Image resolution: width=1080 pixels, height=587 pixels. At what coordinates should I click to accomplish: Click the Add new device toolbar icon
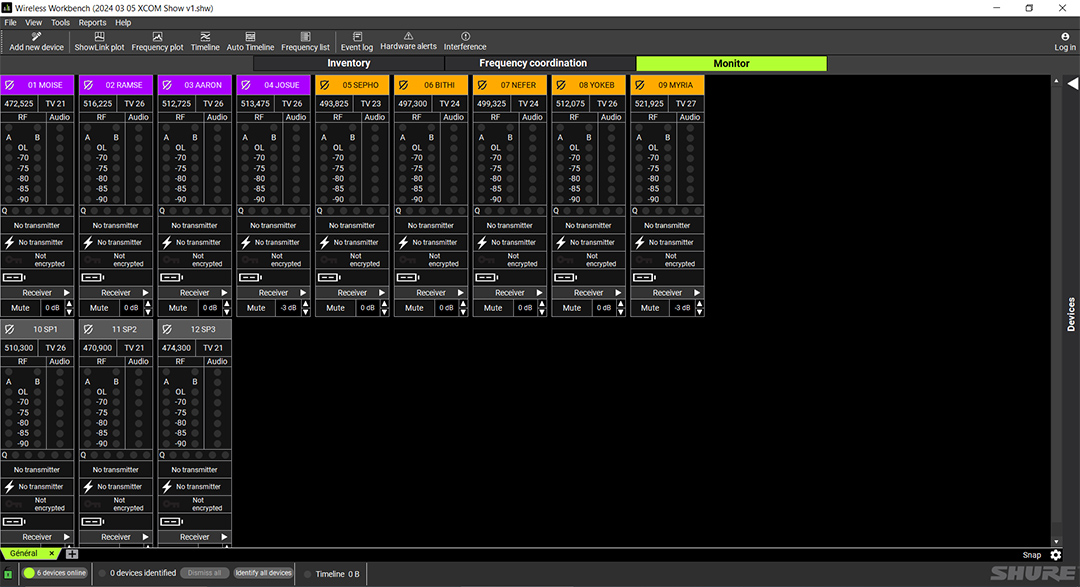pos(36,41)
